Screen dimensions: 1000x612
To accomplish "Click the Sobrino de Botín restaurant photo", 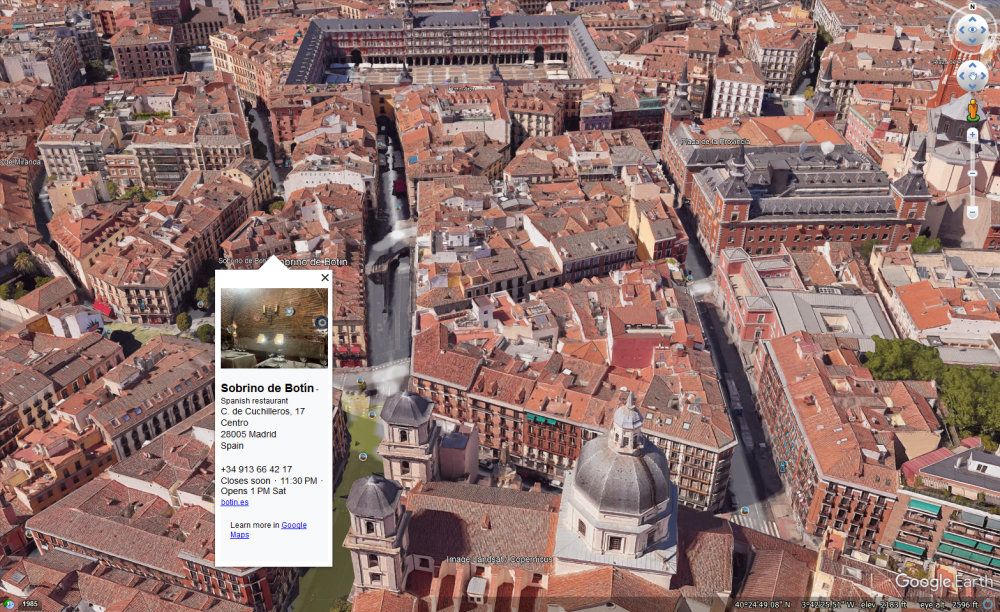I will pyautogui.click(x=274, y=328).
